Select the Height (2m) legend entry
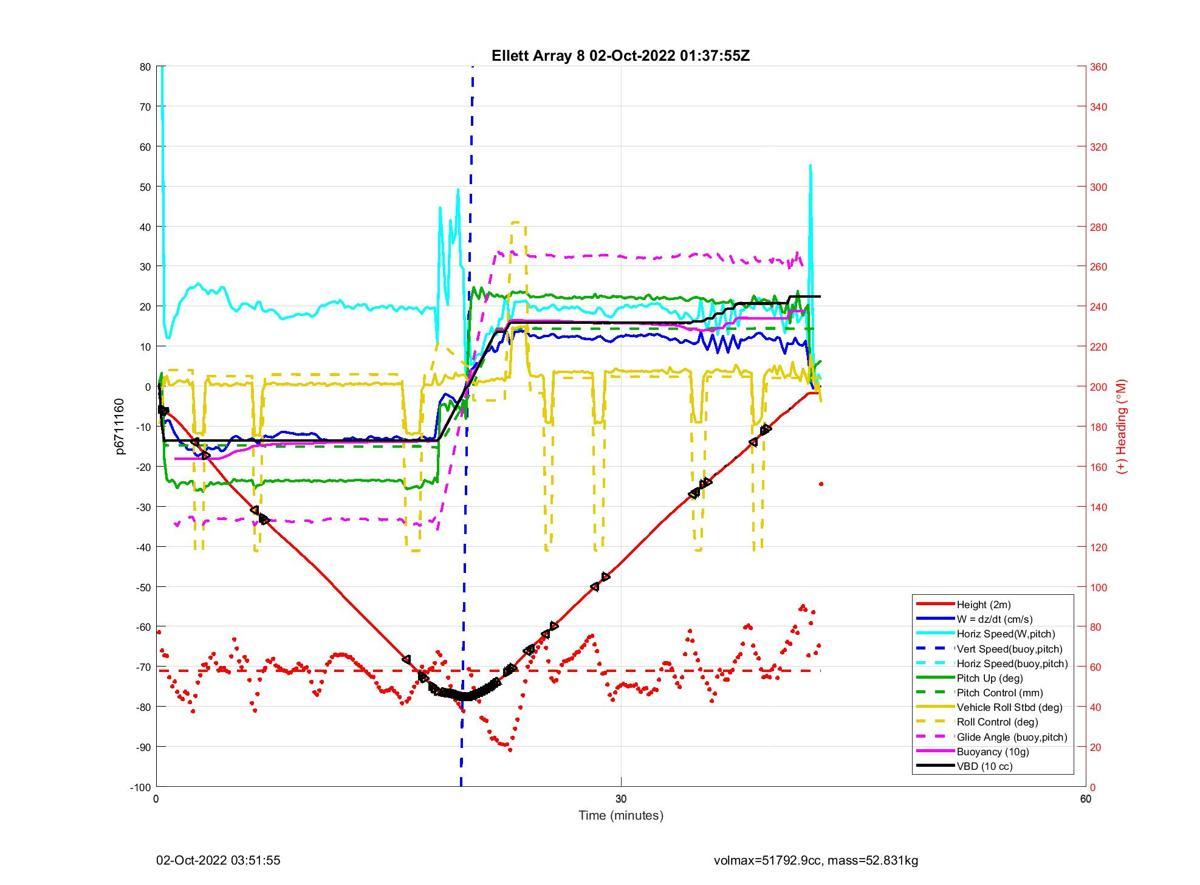1200x885 pixels. coord(984,605)
